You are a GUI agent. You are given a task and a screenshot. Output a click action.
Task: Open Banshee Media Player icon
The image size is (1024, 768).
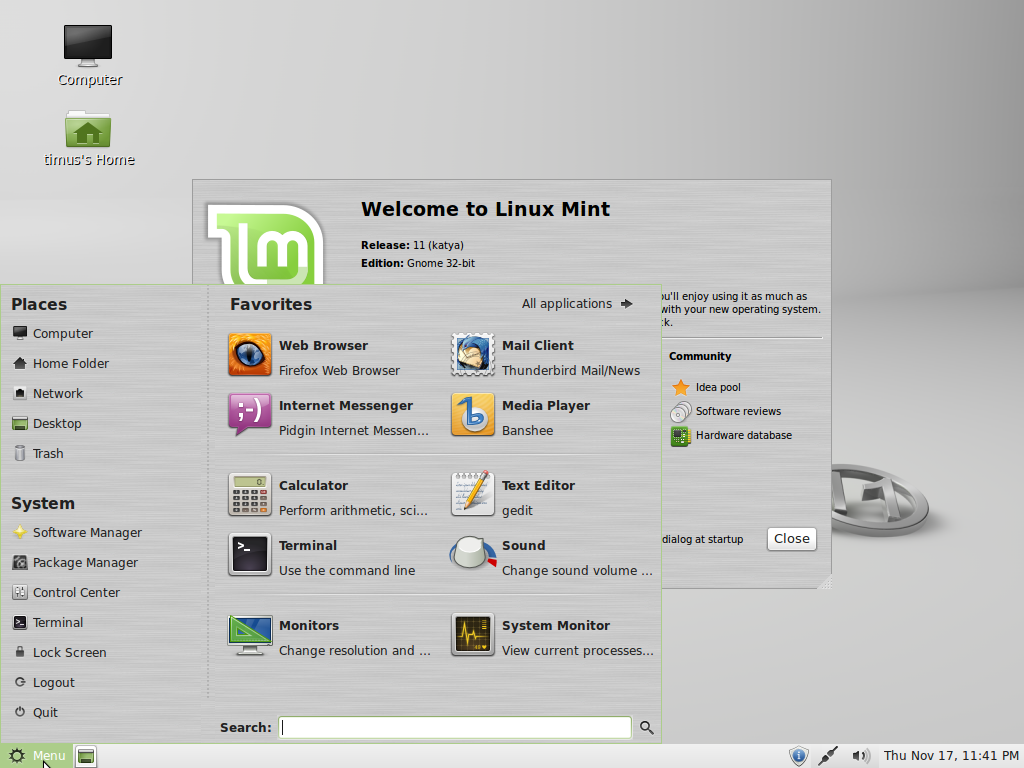(x=473, y=415)
